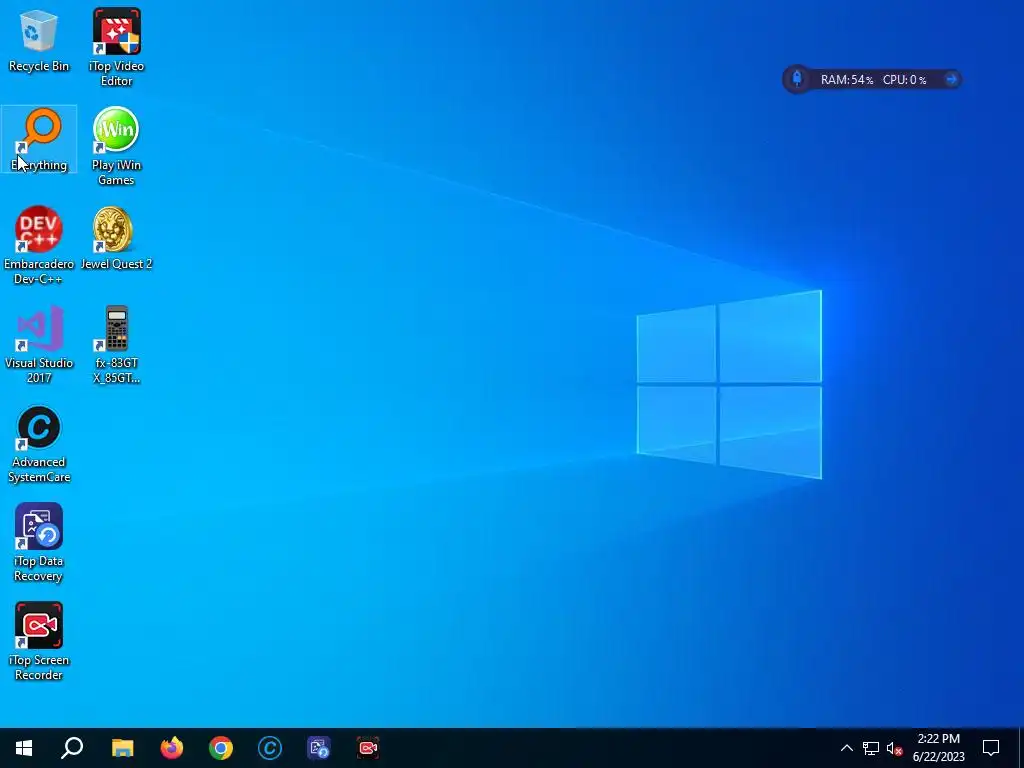Open the Windows Start menu

click(x=24, y=748)
